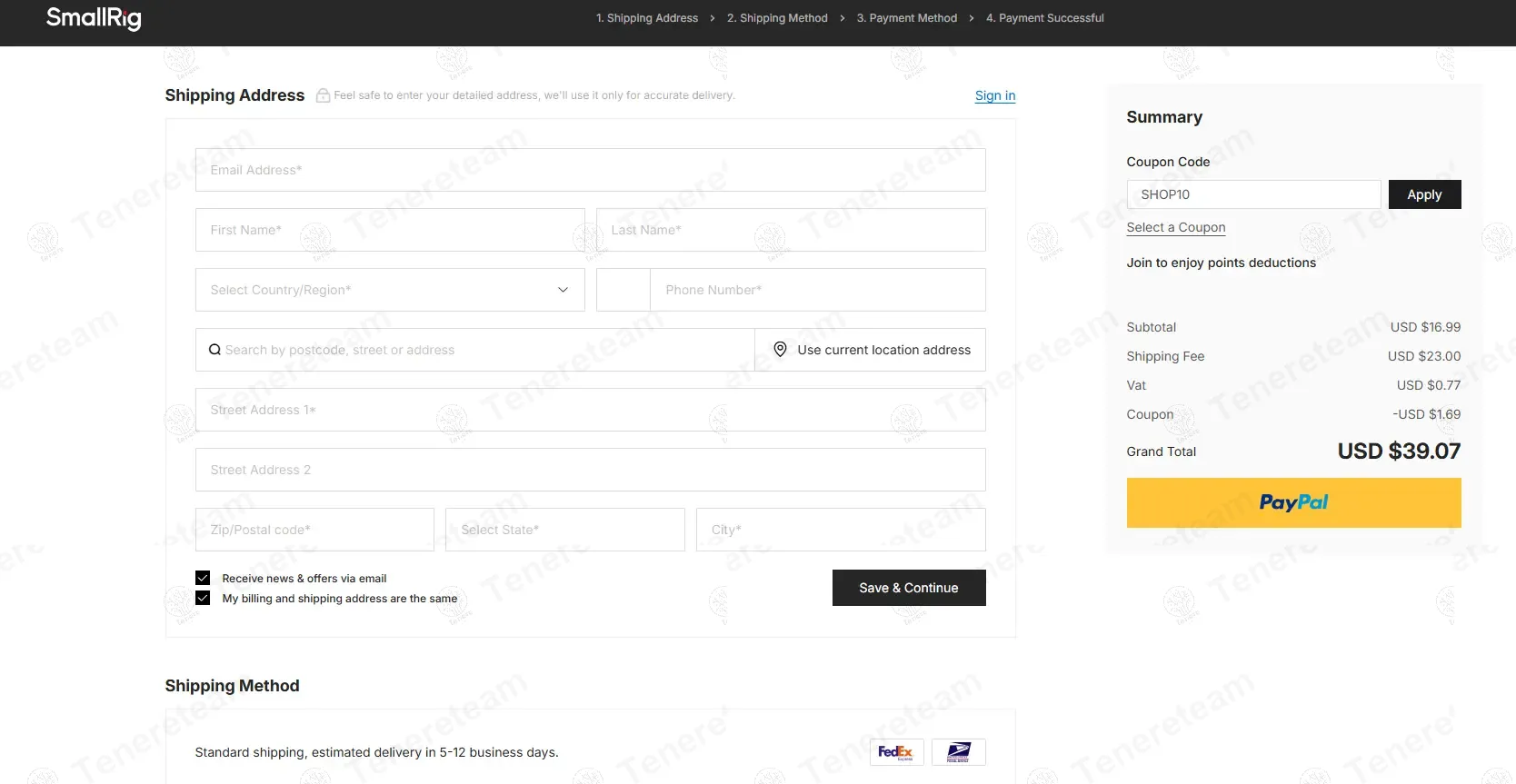Image resolution: width=1516 pixels, height=784 pixels.
Task: Click the Standard shipping delivery estimate text
Action: pyautogui.click(x=377, y=752)
